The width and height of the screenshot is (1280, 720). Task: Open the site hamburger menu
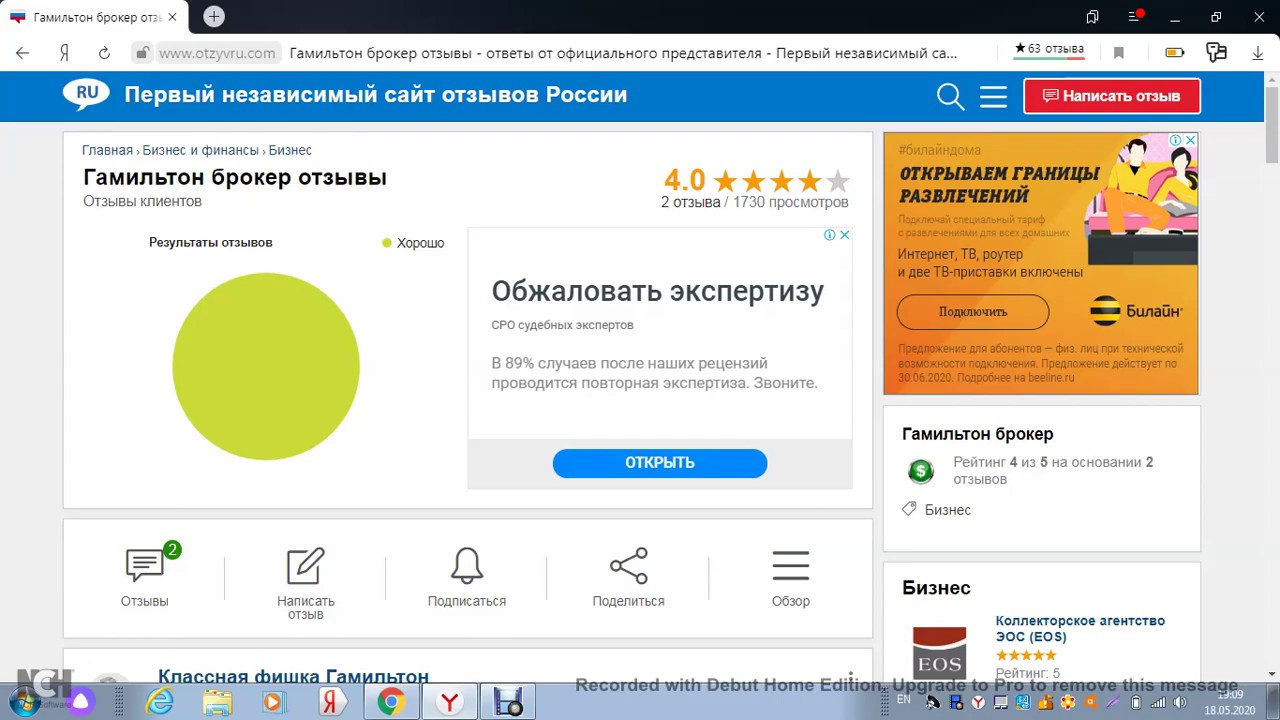click(993, 96)
